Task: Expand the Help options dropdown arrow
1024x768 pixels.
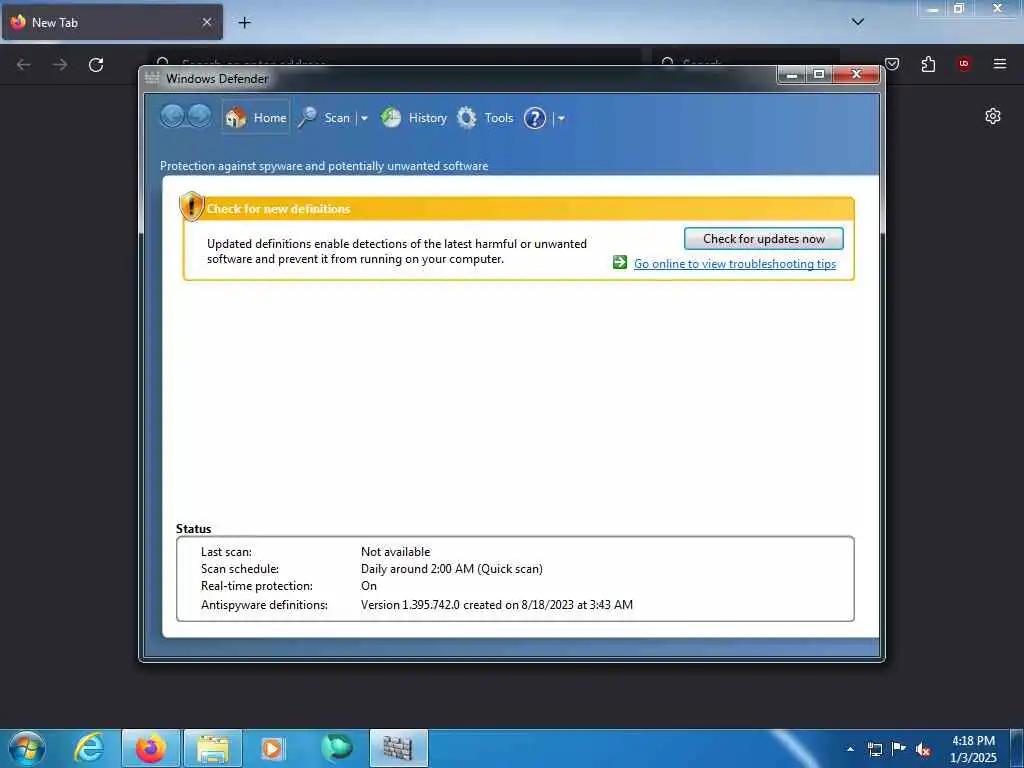Action: click(x=561, y=119)
